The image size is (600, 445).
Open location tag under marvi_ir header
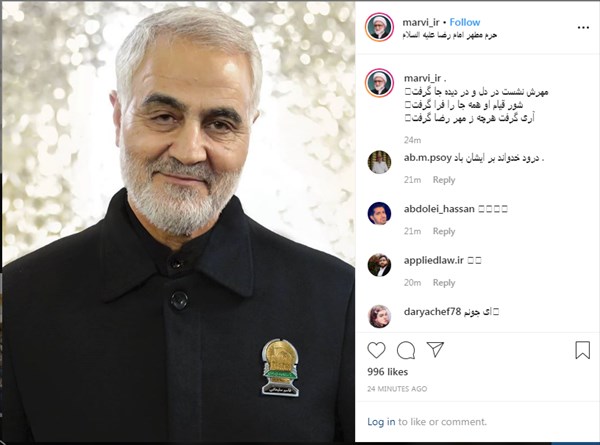[450, 35]
